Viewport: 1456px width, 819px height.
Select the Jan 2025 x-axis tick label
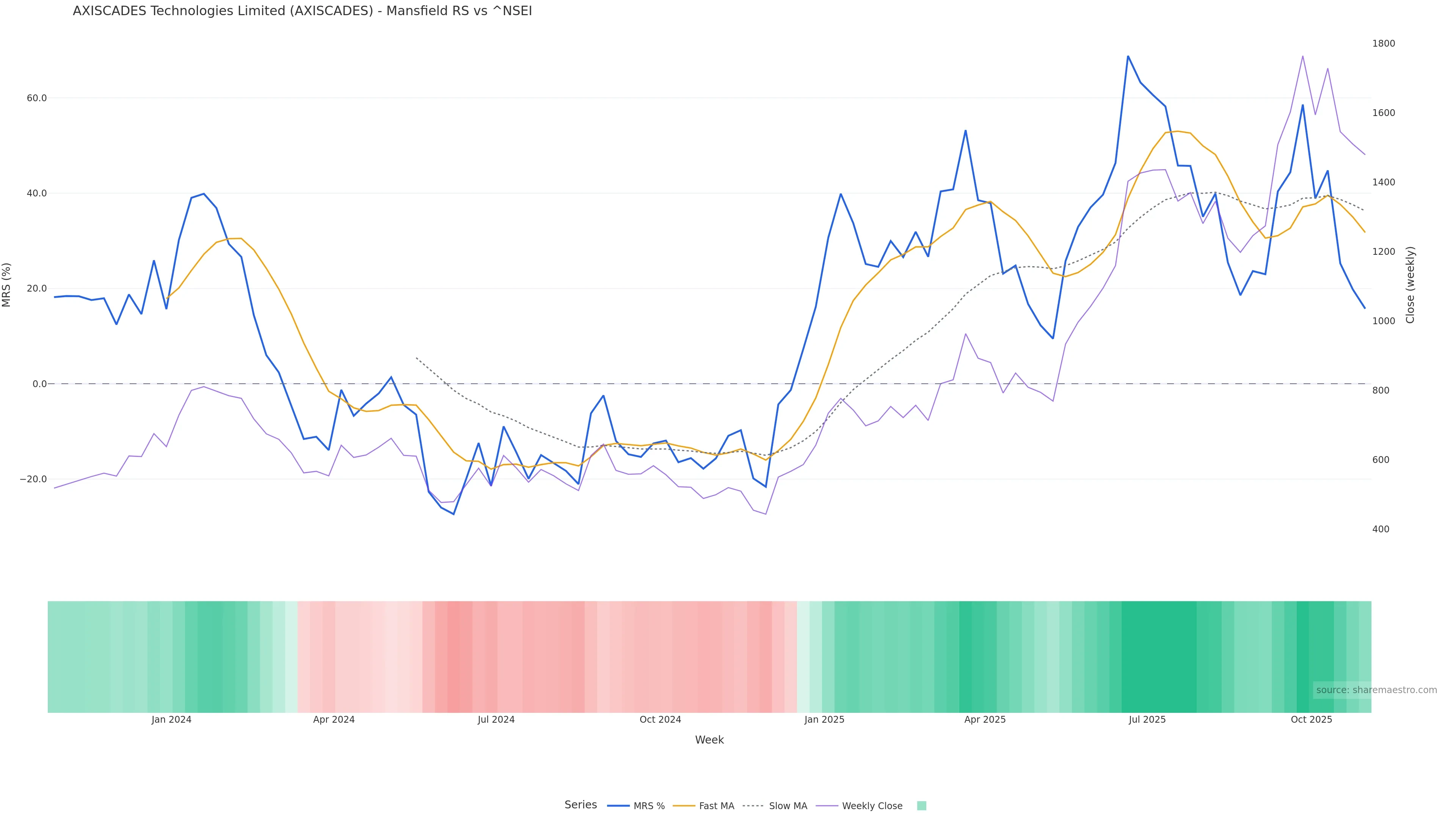[x=824, y=720]
